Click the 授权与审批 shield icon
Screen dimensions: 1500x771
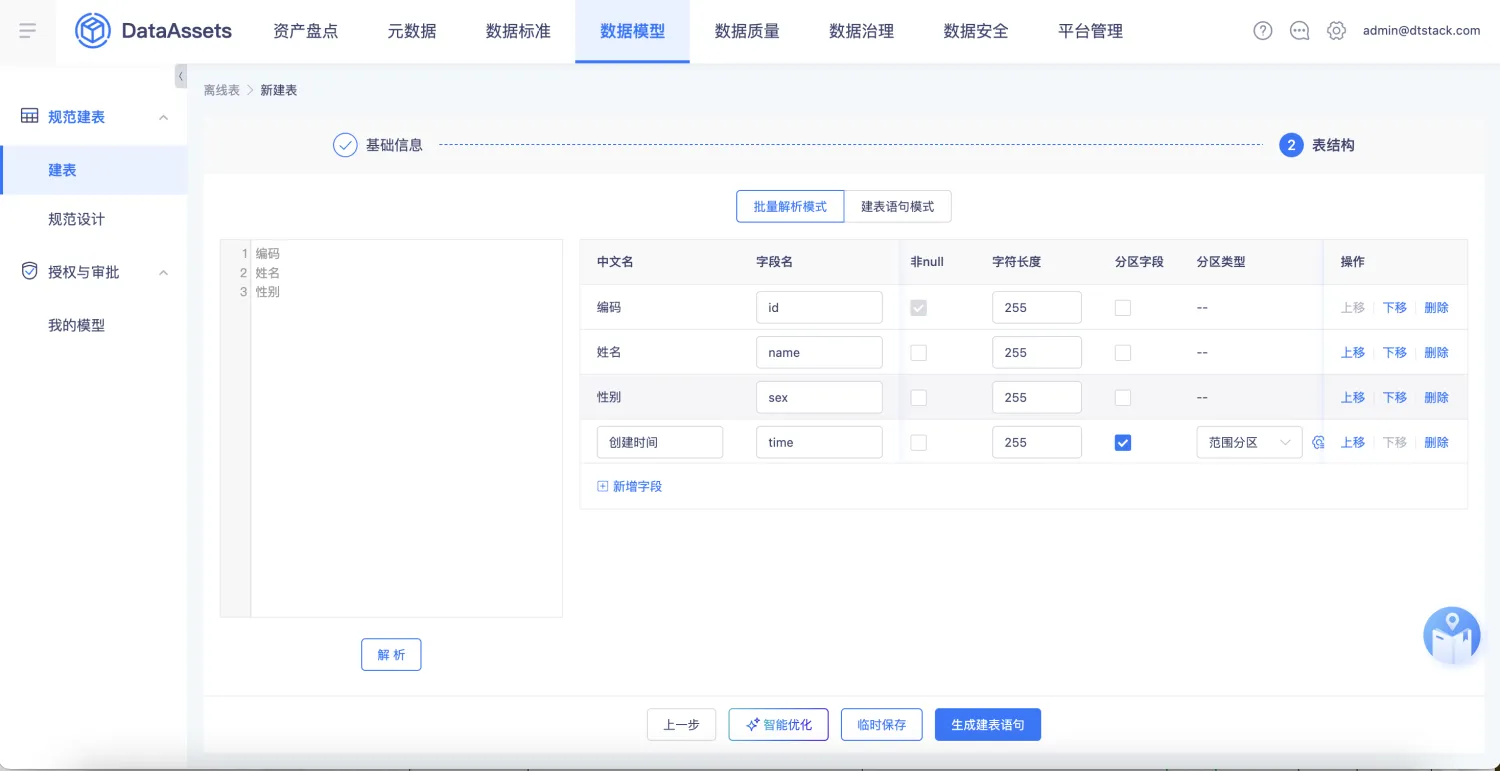pyautogui.click(x=30, y=272)
